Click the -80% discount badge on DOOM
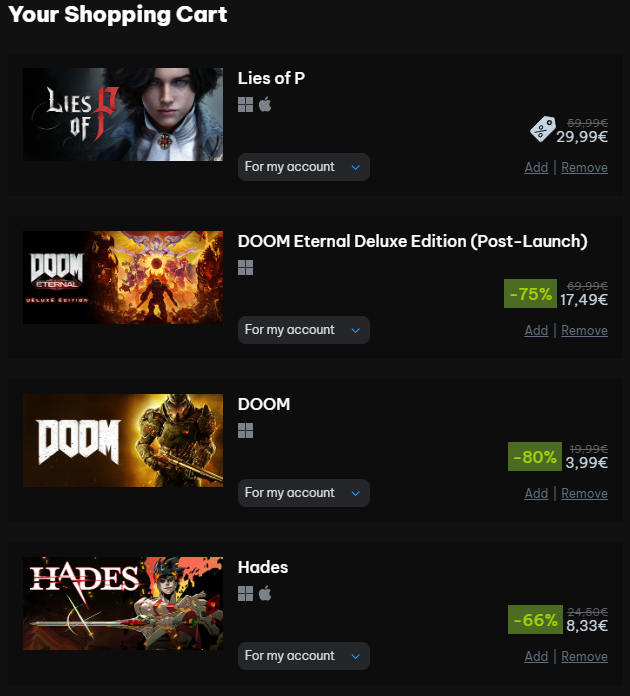The width and height of the screenshot is (630, 696). click(x=535, y=456)
